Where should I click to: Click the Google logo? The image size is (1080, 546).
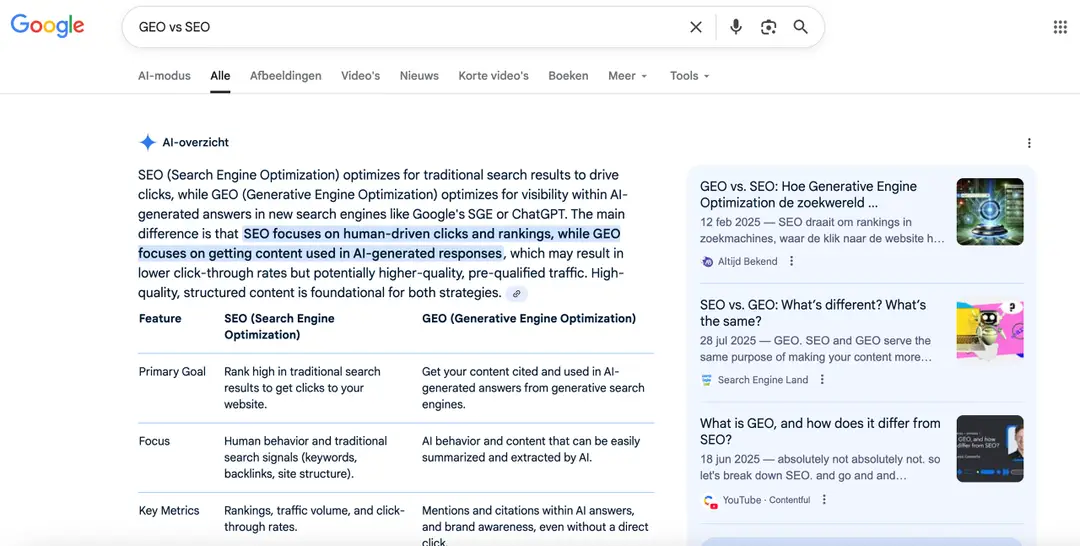48,26
